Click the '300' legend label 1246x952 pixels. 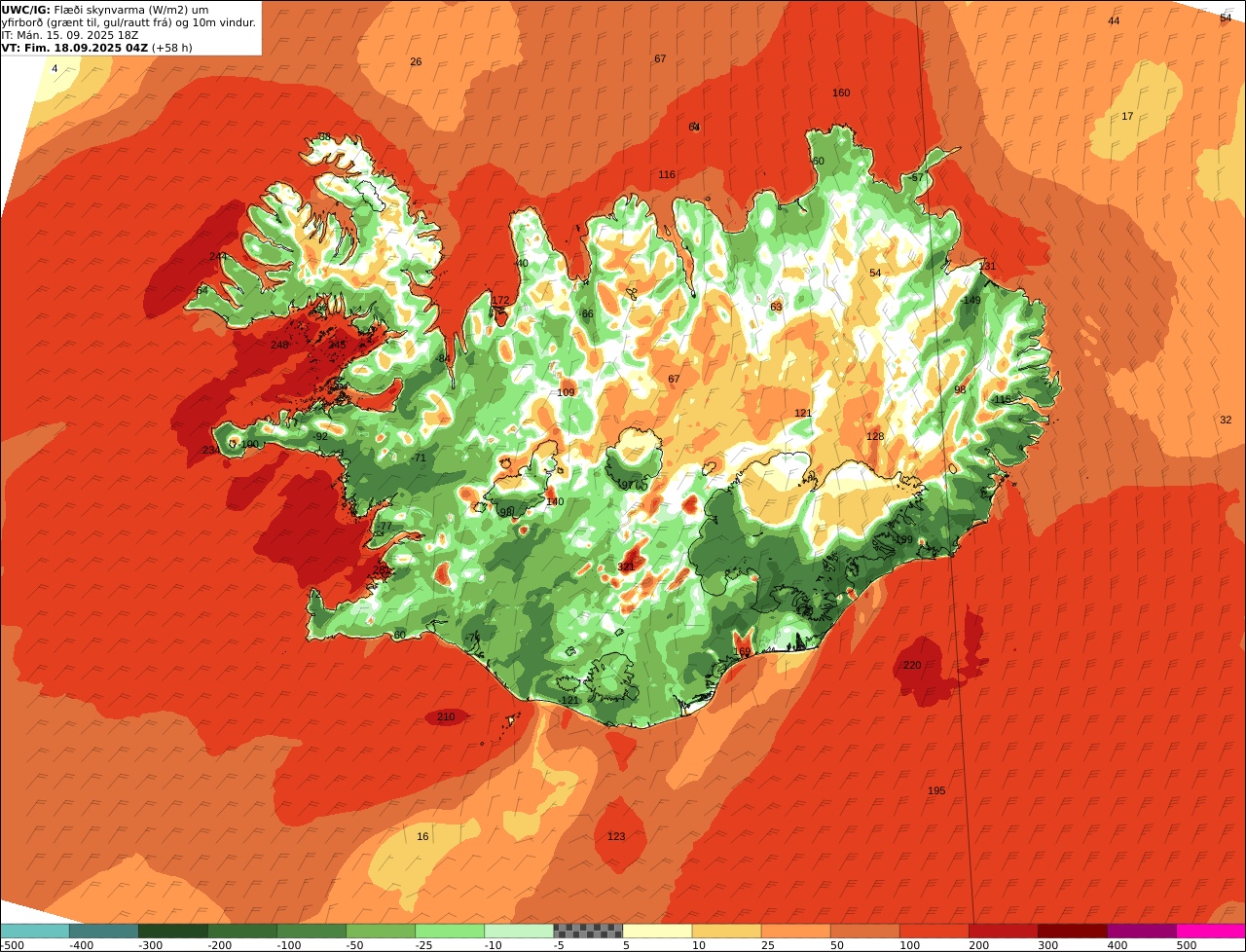click(1047, 945)
